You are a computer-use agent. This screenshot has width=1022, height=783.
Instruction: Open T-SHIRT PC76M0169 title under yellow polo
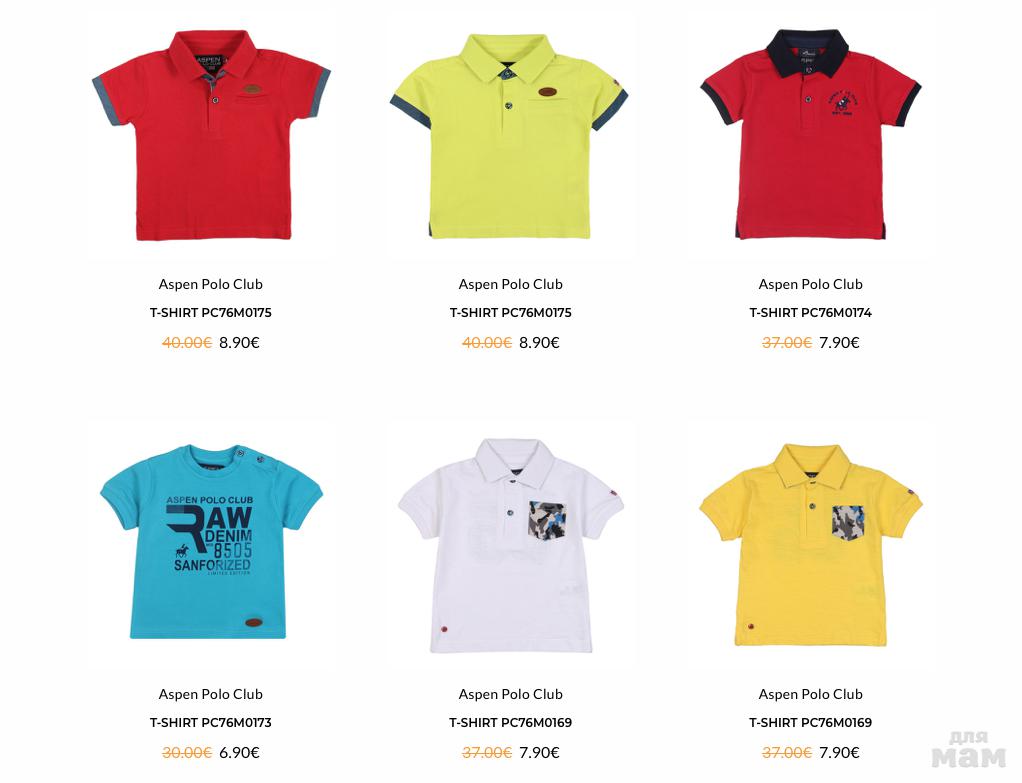tap(810, 723)
